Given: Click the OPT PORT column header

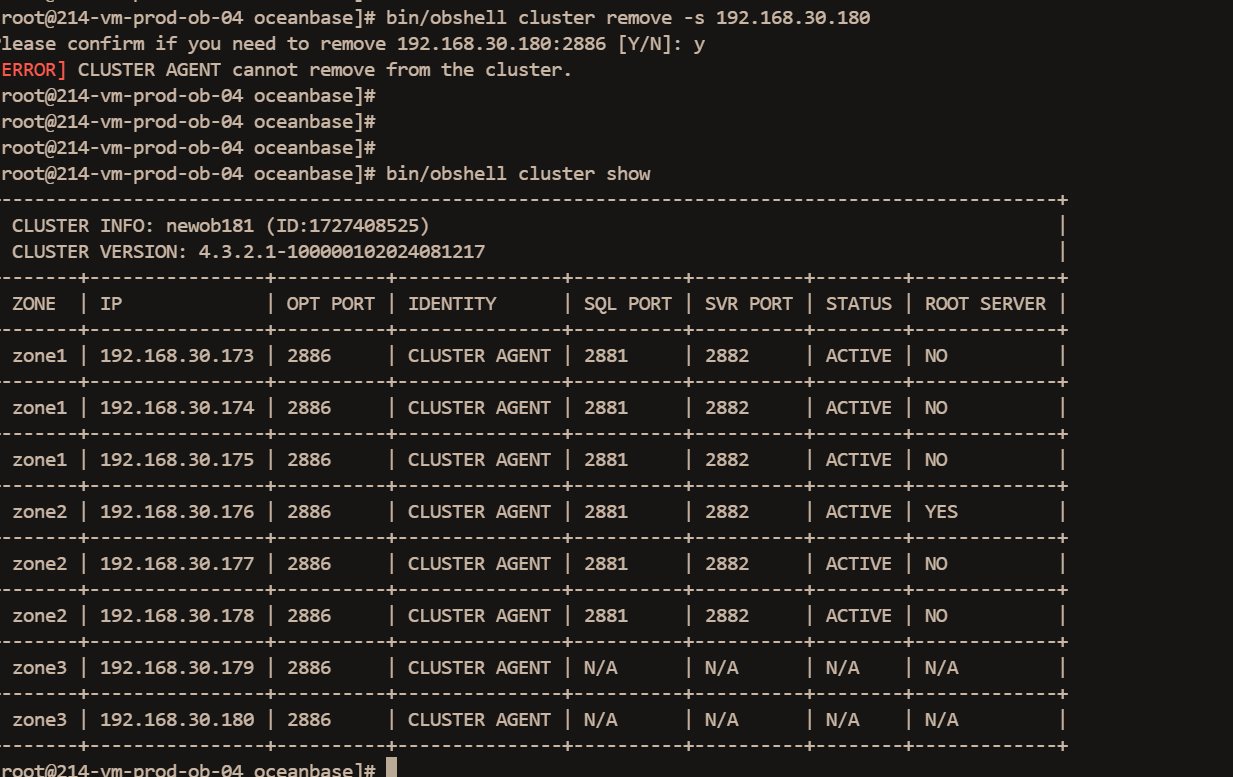Looking at the screenshot, I should pyautogui.click(x=331, y=303).
